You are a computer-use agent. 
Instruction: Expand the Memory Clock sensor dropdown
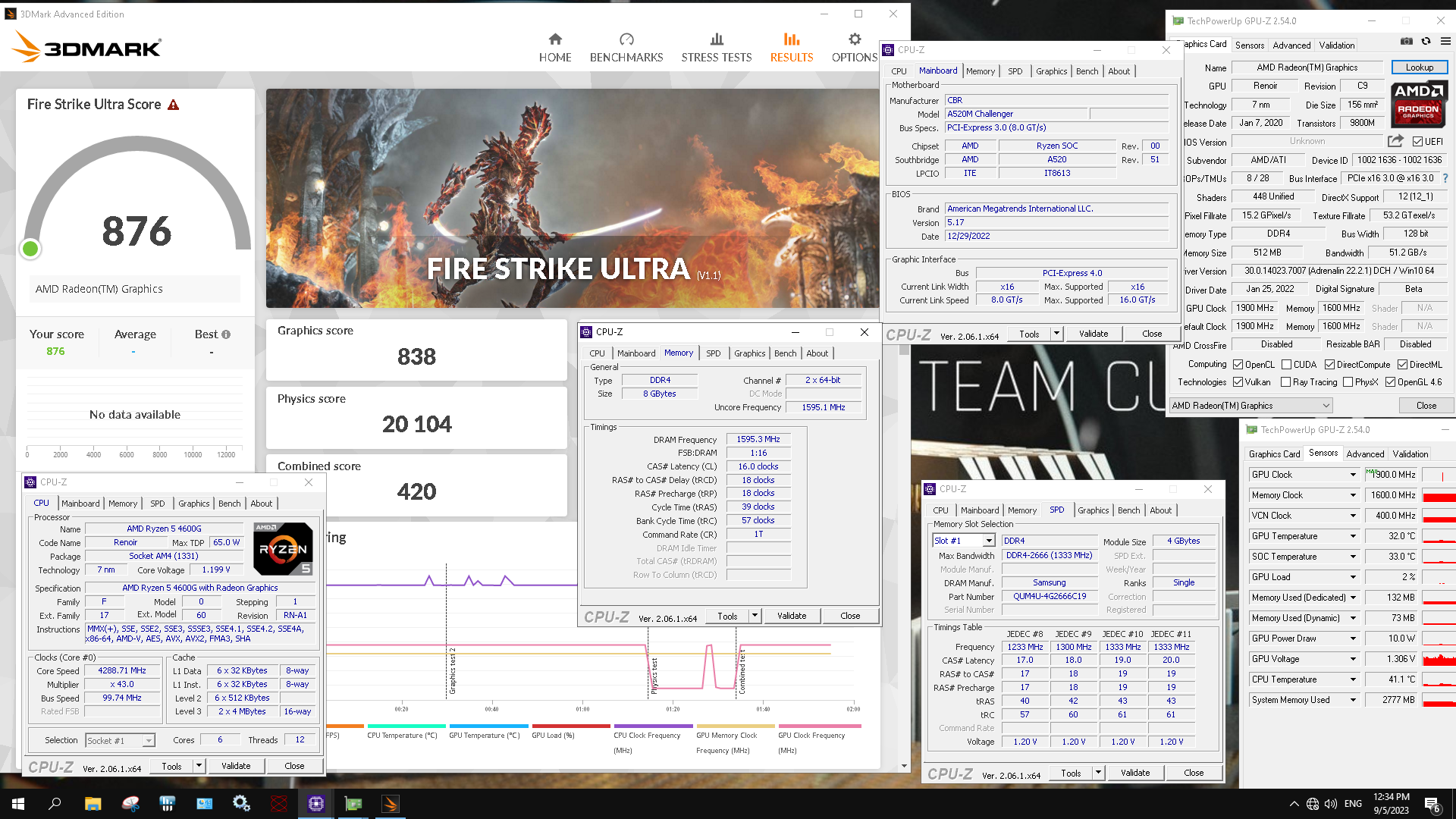[1353, 495]
